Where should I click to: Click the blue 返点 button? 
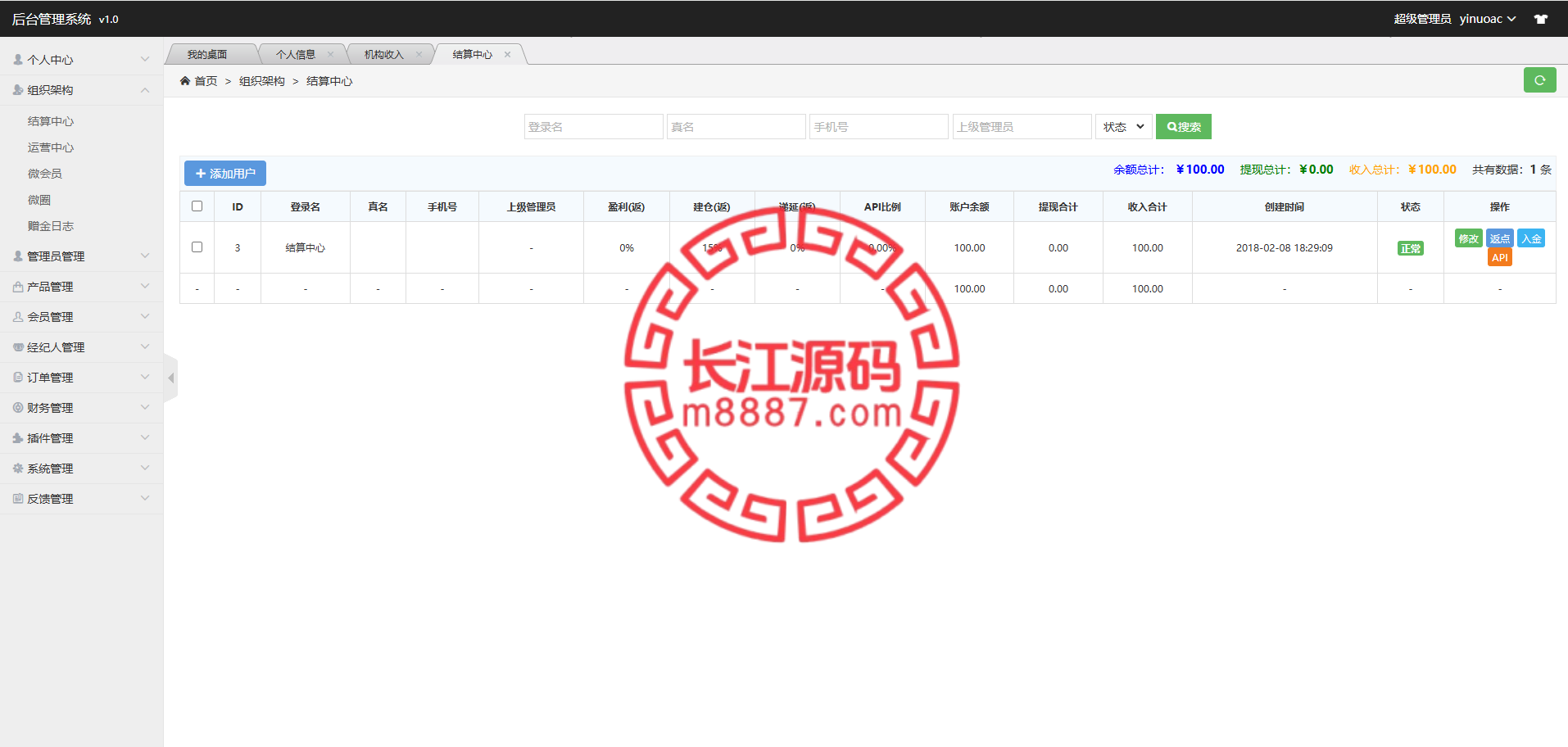[1500, 238]
